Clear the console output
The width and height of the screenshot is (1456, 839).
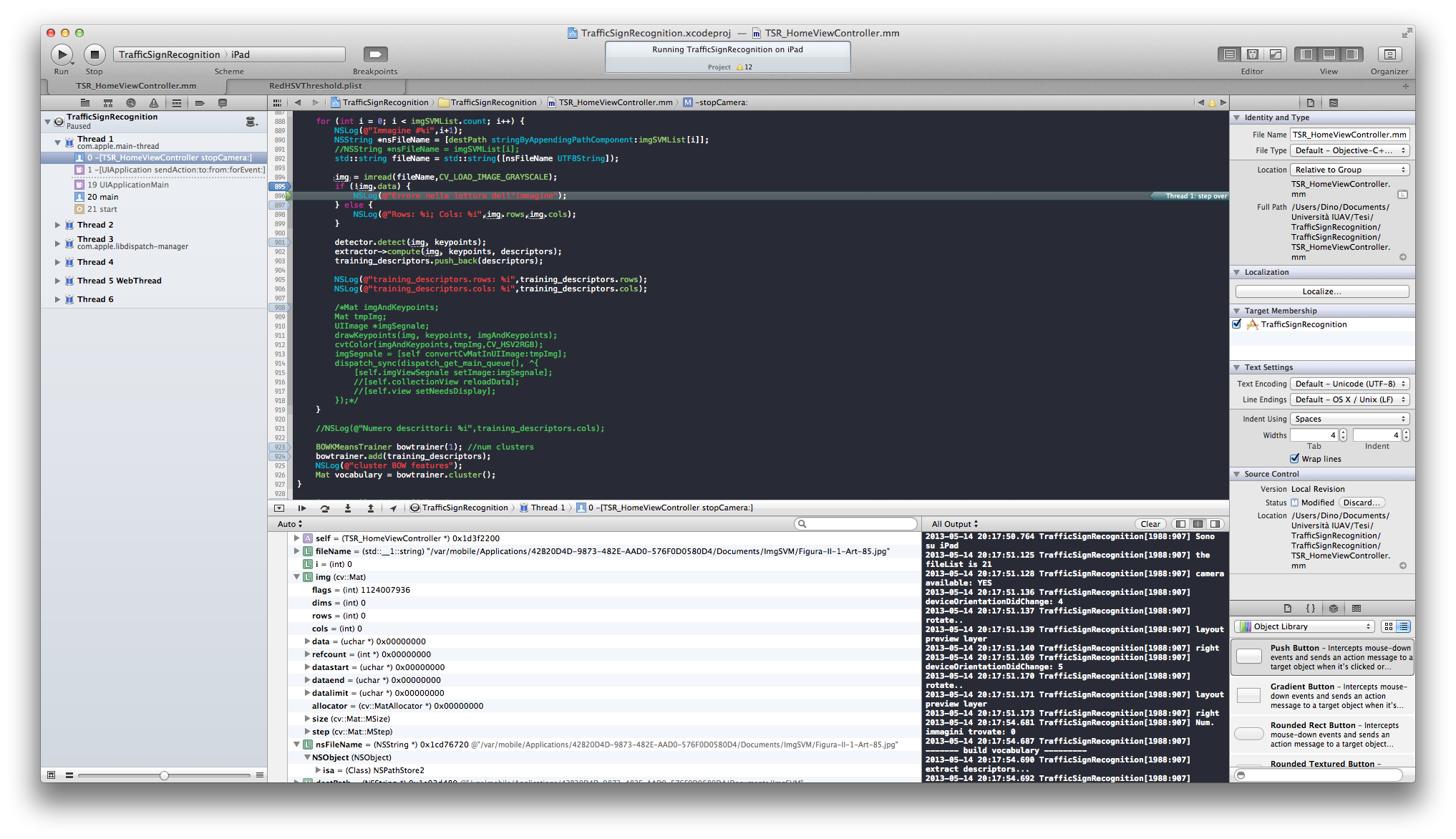(x=1150, y=524)
